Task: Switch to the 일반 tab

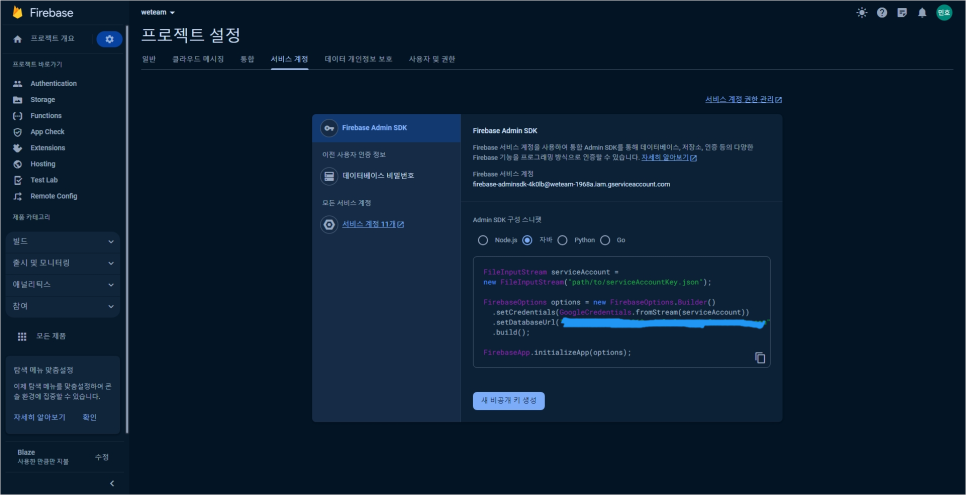Action: coord(148,59)
